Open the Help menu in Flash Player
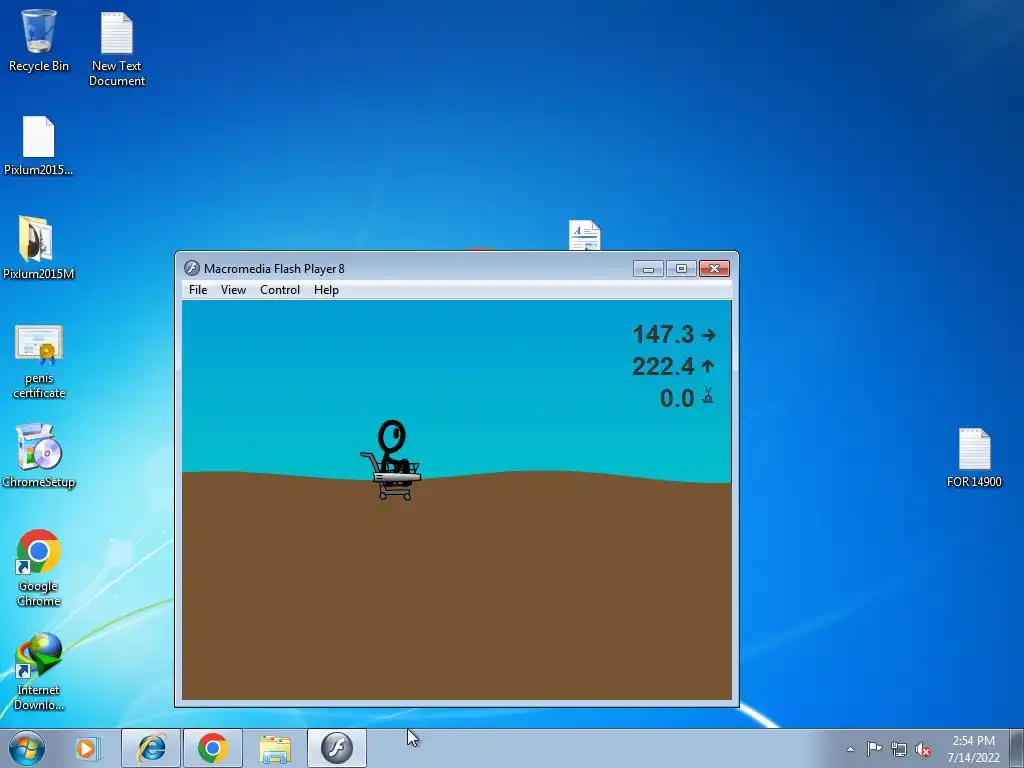This screenshot has width=1024, height=768. 326,290
